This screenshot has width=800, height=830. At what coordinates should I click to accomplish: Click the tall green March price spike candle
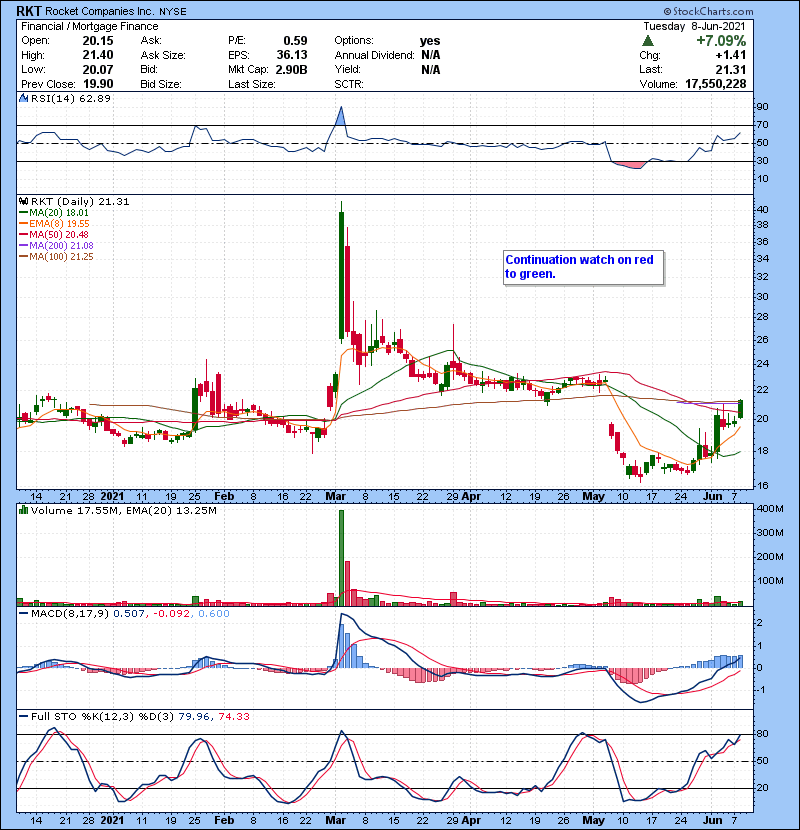coord(341,275)
